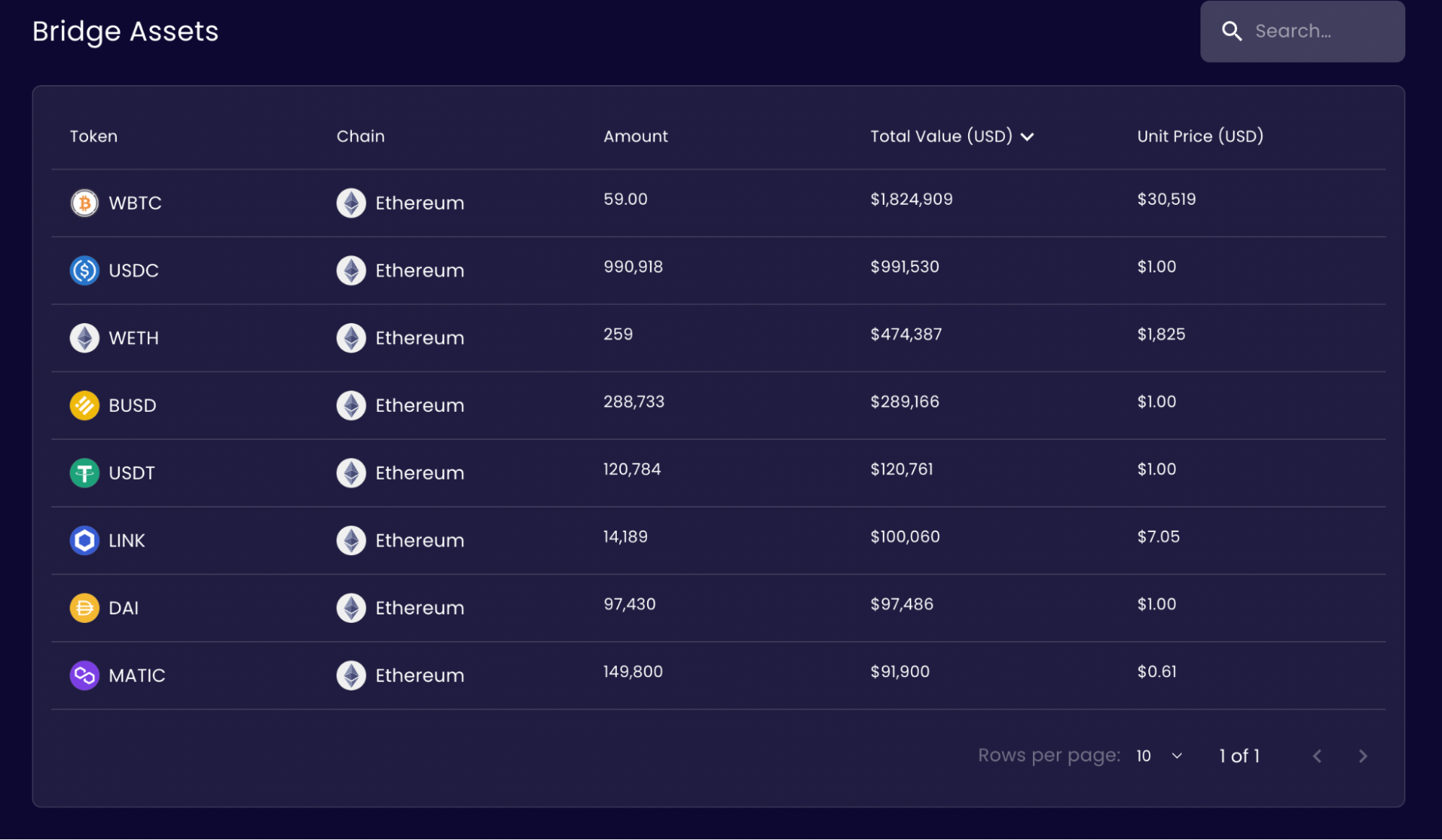
Task: Sort by Unit Price (USD) header
Action: [1200, 136]
